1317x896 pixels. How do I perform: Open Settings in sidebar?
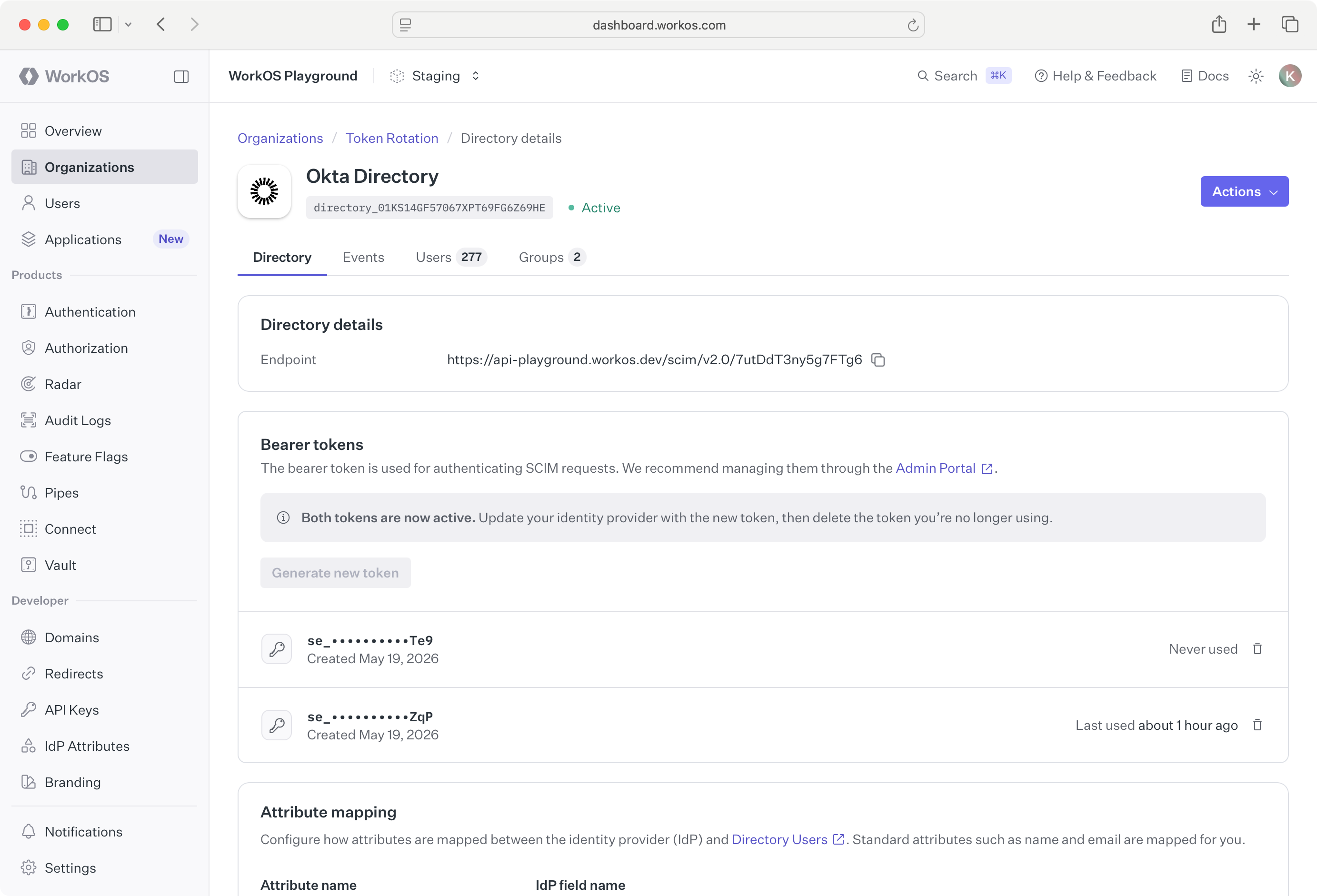point(104,867)
